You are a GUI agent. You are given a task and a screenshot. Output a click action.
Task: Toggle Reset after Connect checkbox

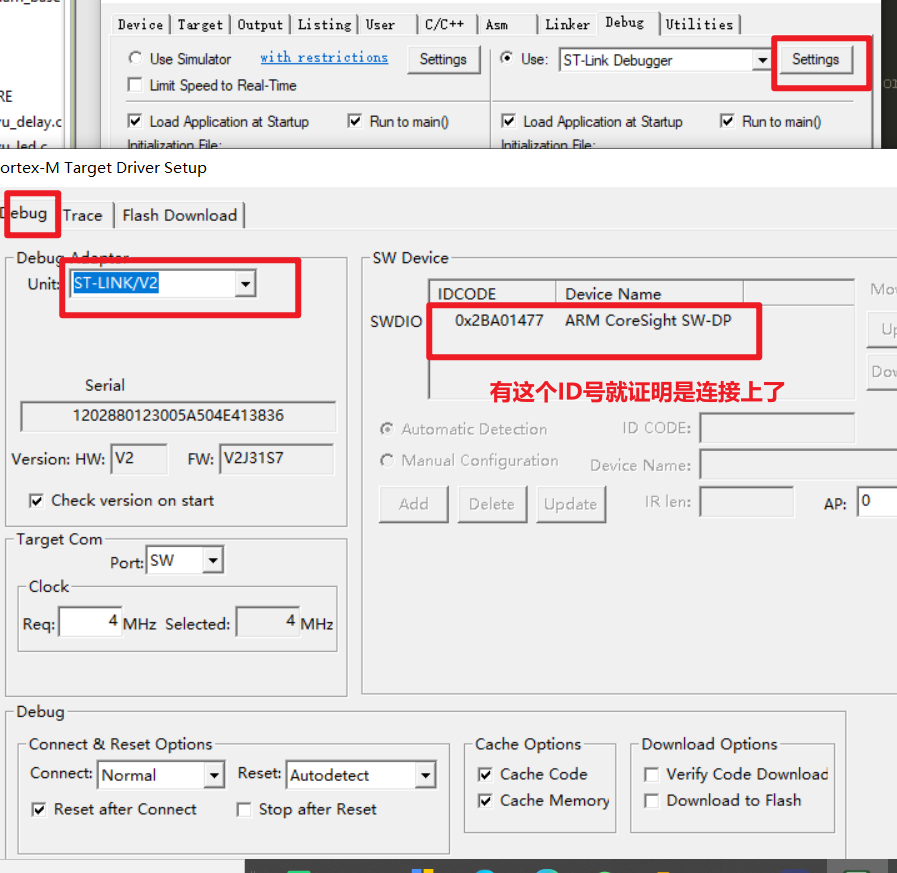(x=38, y=809)
